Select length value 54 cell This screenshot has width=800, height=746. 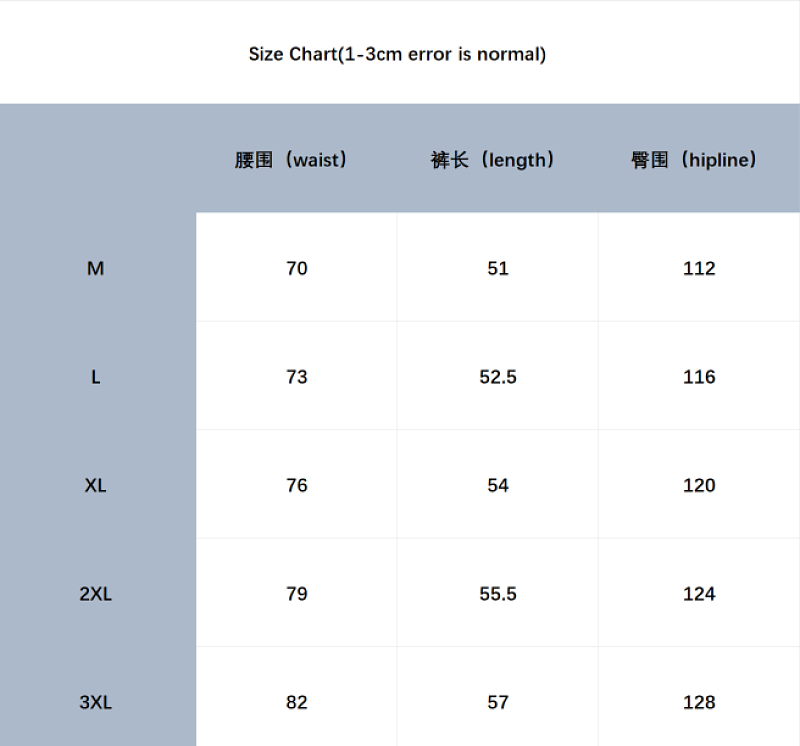coord(497,485)
